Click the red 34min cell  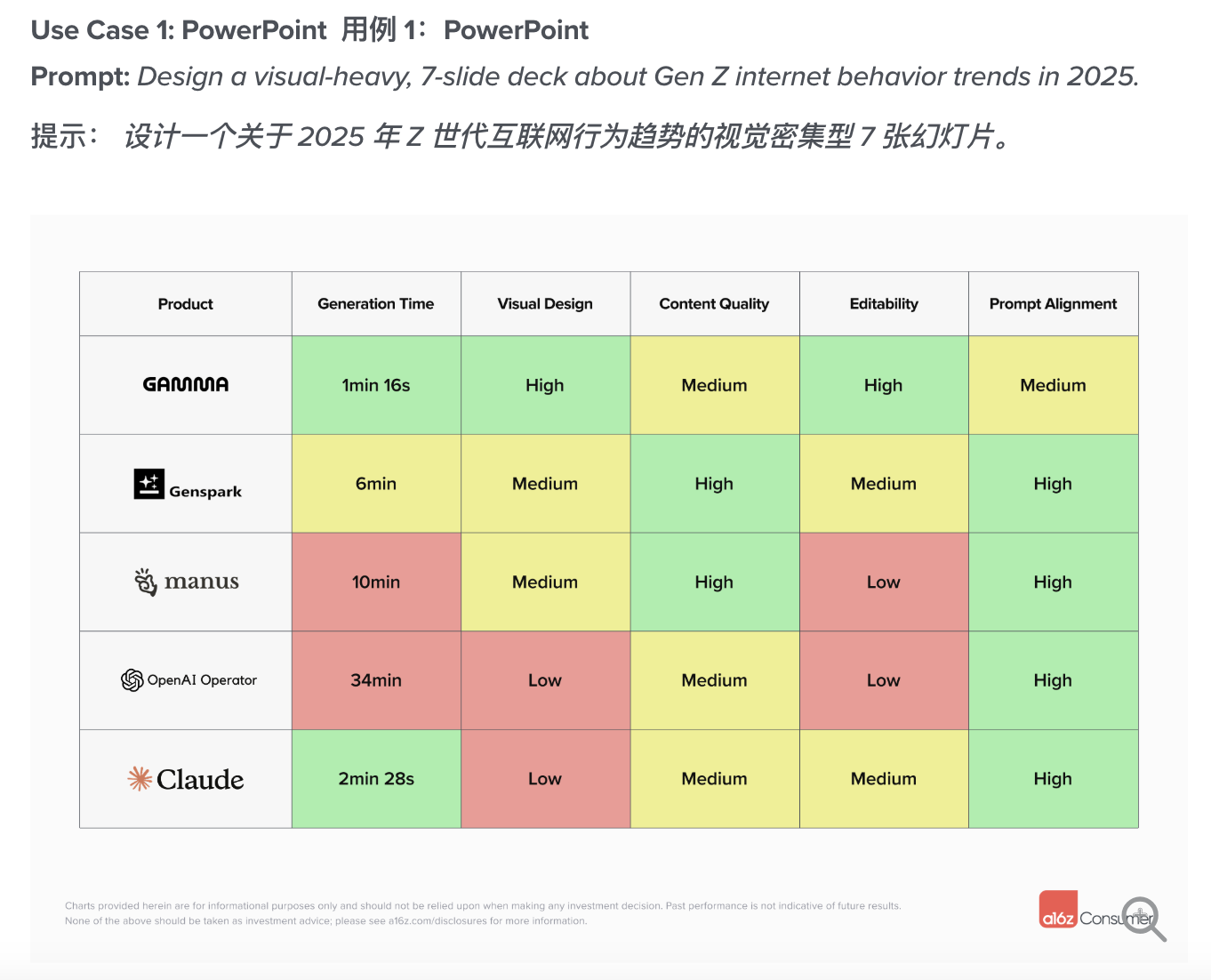click(x=376, y=680)
